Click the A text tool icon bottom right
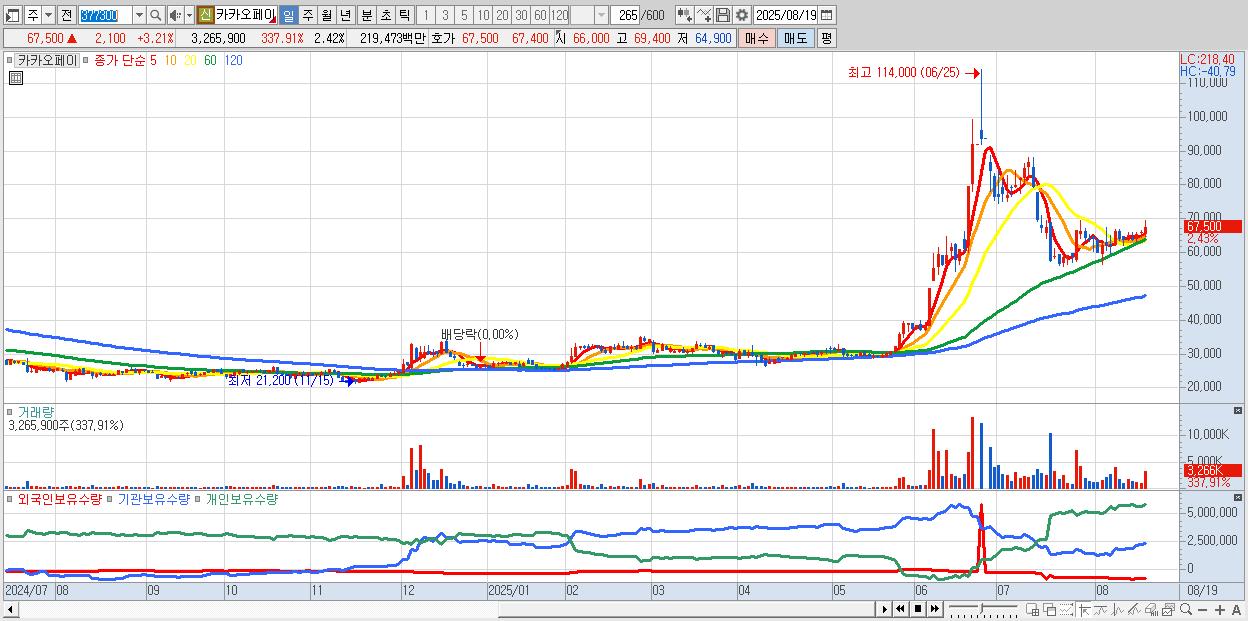1248x621 pixels. coord(1236,610)
